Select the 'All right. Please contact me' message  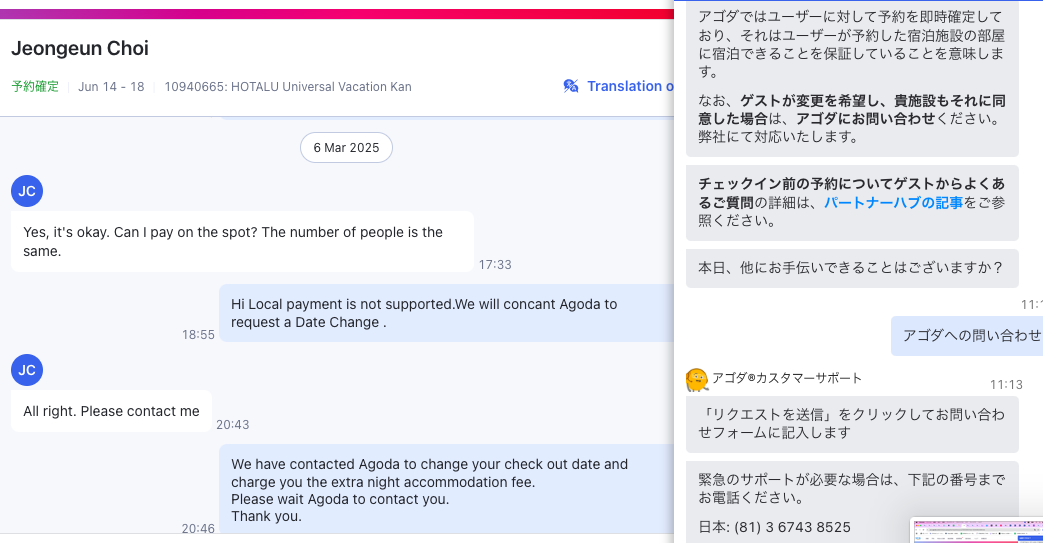[x=111, y=411]
